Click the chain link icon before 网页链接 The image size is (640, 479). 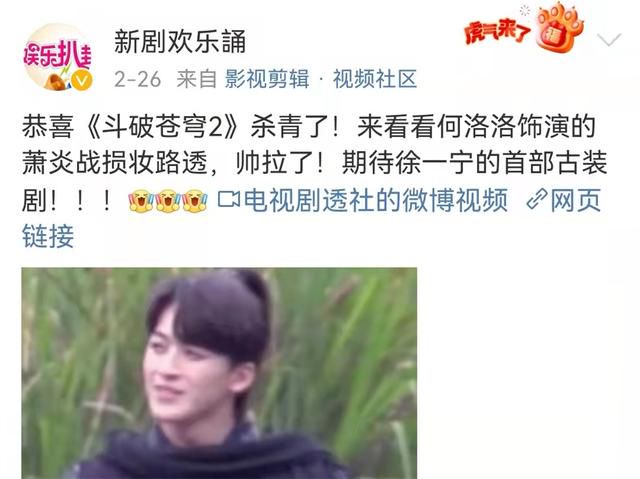click(x=537, y=199)
